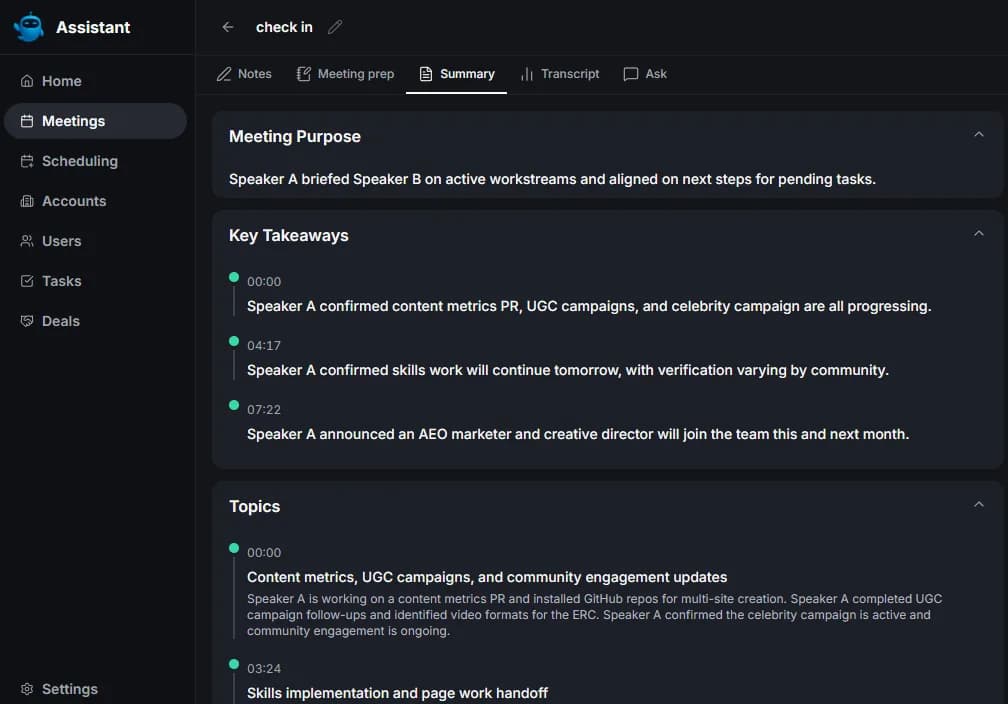Click takeaway about skills work continuing tomorrow

(568, 370)
